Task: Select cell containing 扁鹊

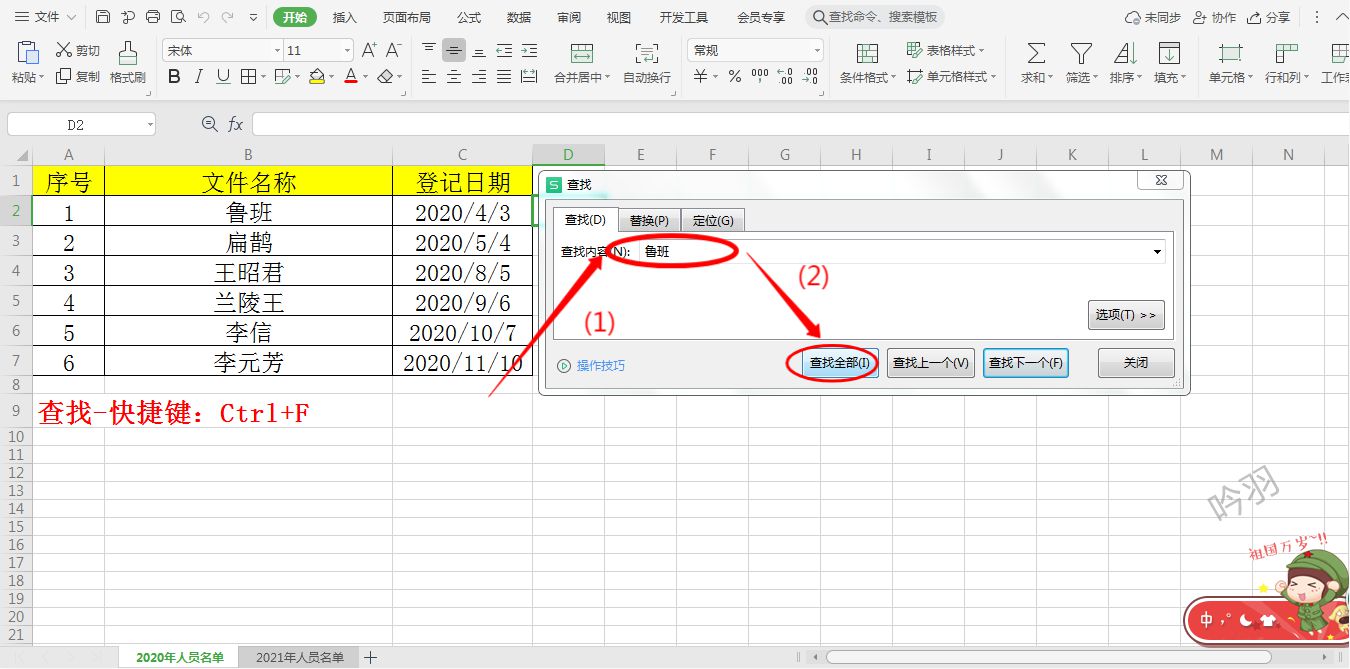Action: click(248, 242)
